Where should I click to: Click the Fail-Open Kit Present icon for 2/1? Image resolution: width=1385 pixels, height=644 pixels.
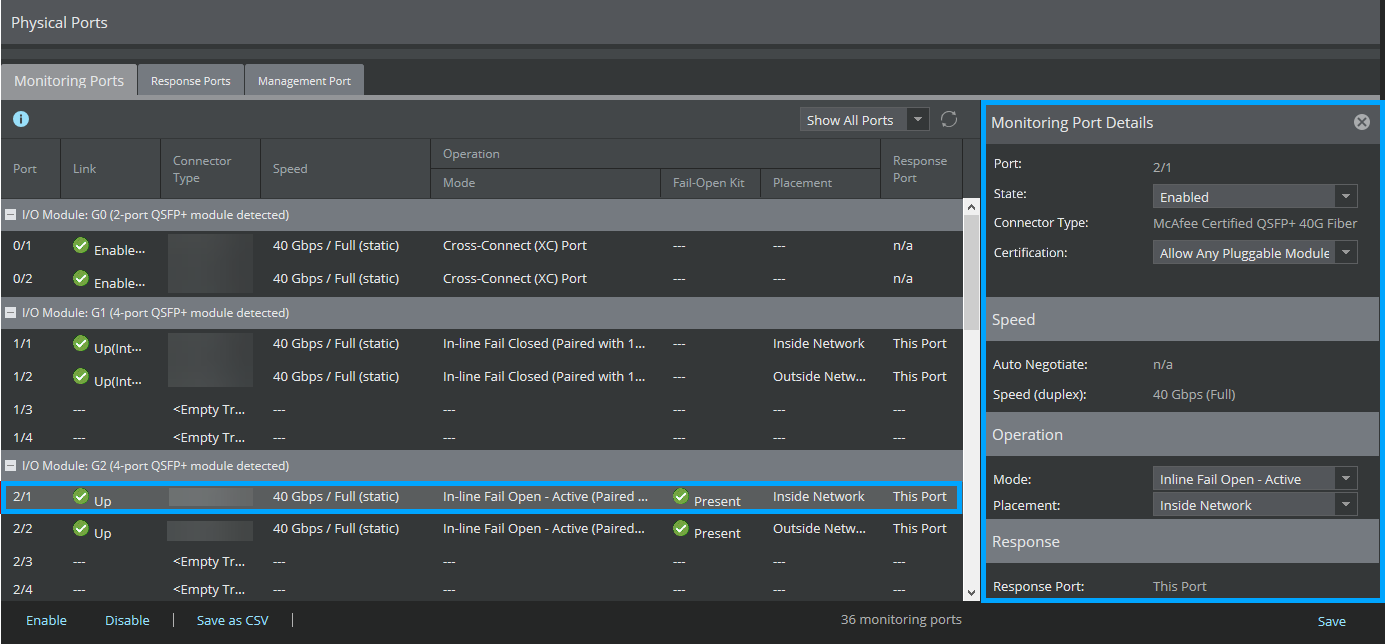pos(681,496)
